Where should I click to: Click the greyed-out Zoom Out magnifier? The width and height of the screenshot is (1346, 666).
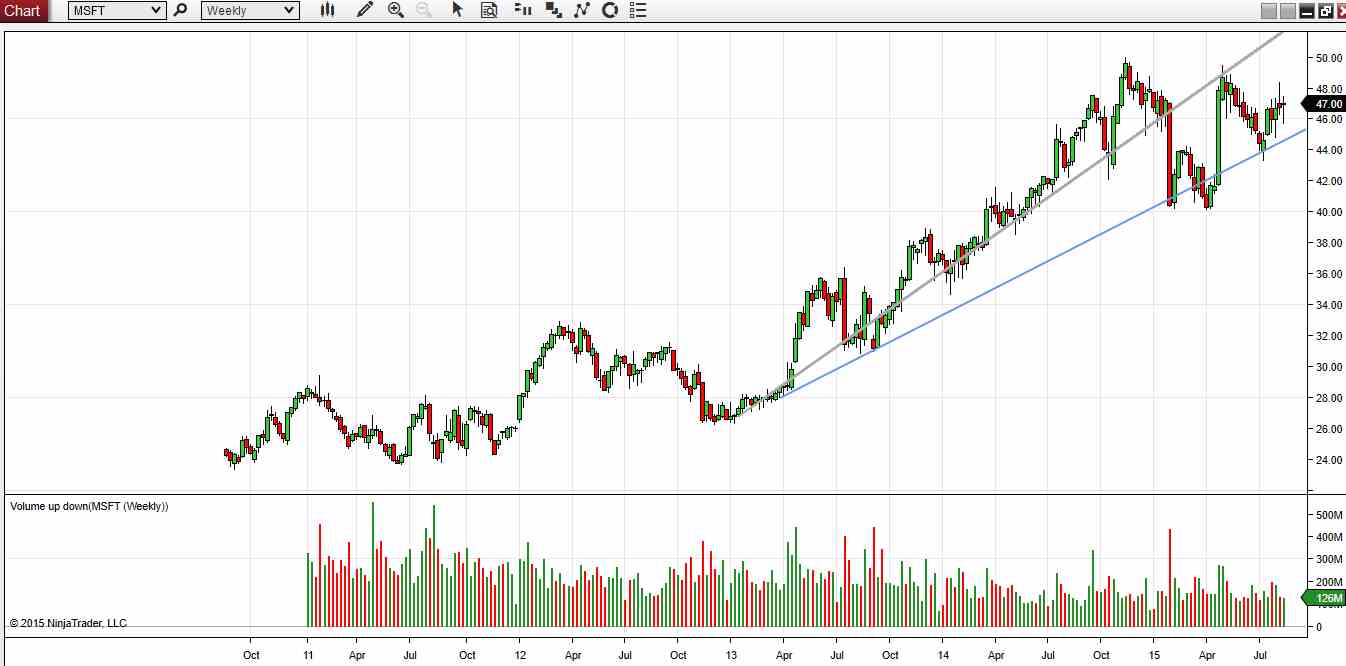[424, 10]
